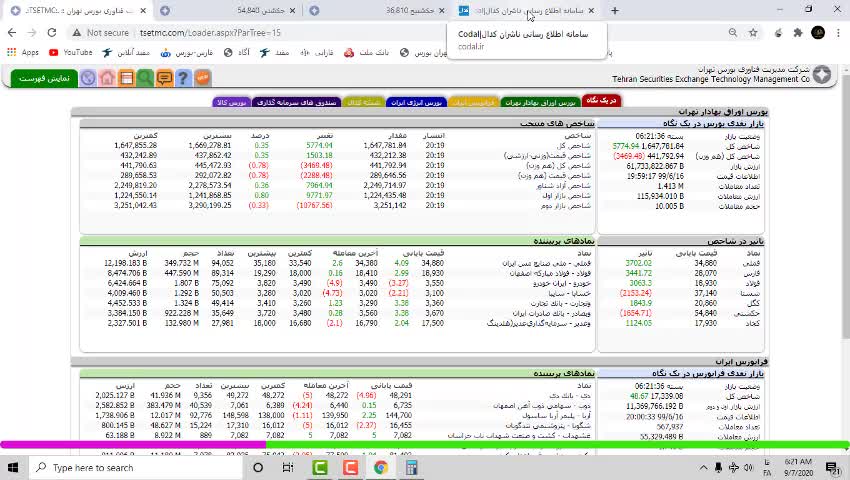
Task: Open the chat/messages icon in the site toolbar
Action: 165,78
